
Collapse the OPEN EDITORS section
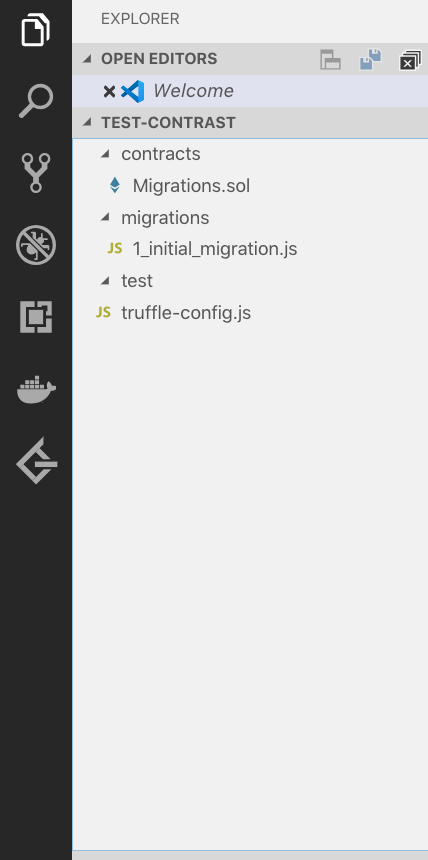click(x=87, y=59)
